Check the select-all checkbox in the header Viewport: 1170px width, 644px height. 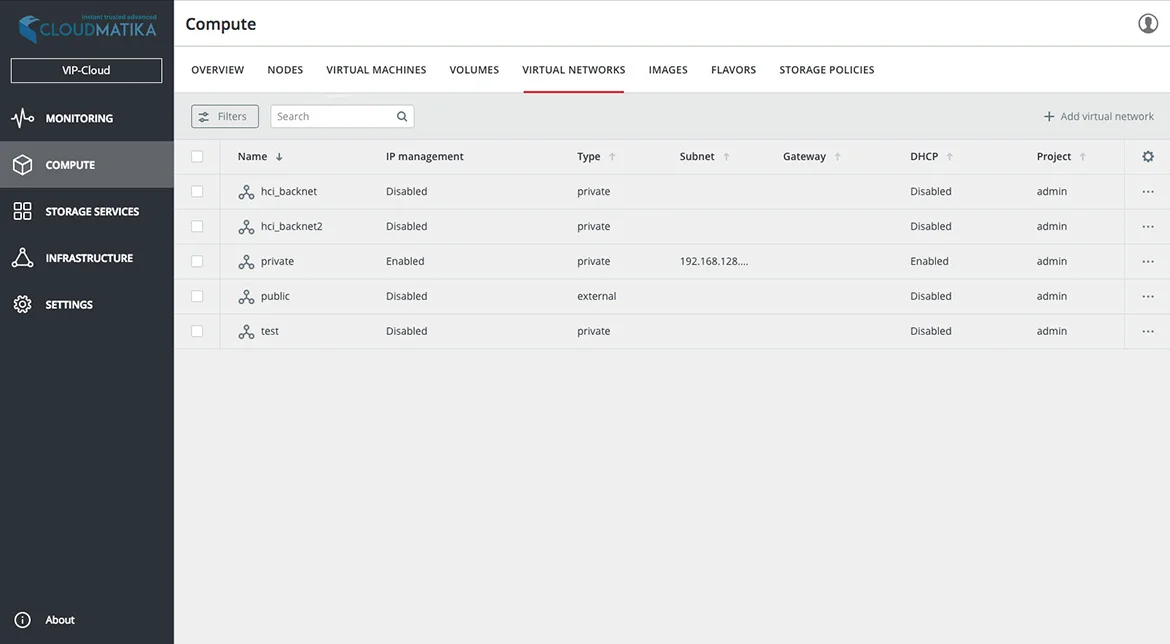[x=197, y=156]
